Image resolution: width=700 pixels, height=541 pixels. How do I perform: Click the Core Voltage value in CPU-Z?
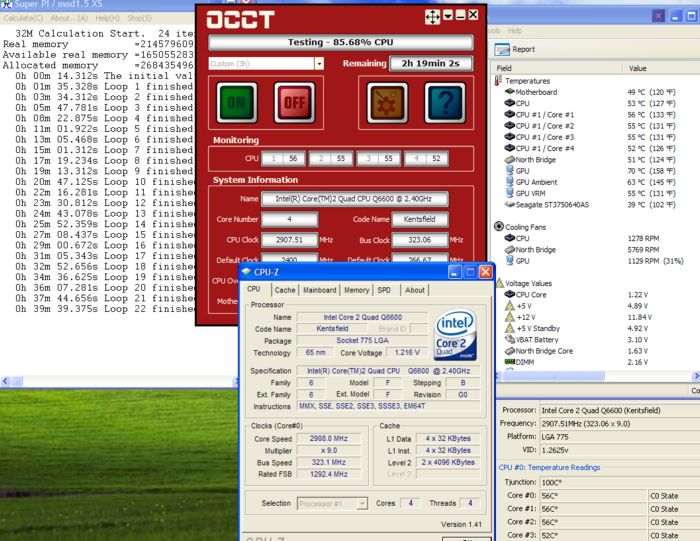click(x=407, y=353)
